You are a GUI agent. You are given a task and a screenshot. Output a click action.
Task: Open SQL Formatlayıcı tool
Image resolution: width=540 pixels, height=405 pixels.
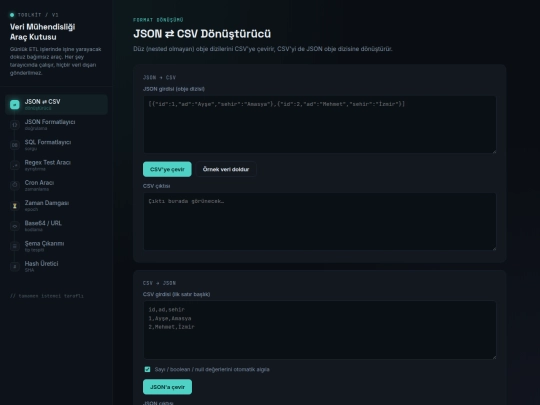(x=56, y=145)
